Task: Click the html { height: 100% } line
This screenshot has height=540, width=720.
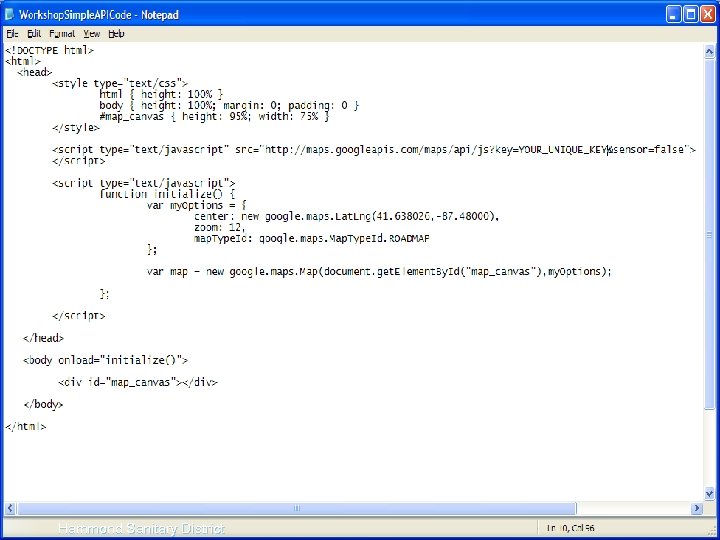Action: [161, 94]
